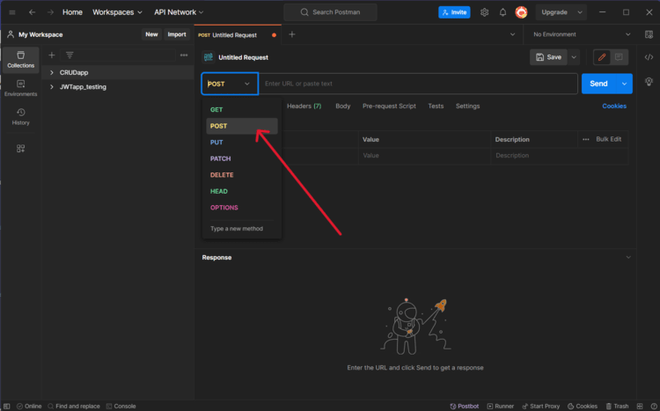Open the POST method dropdown

(229, 84)
